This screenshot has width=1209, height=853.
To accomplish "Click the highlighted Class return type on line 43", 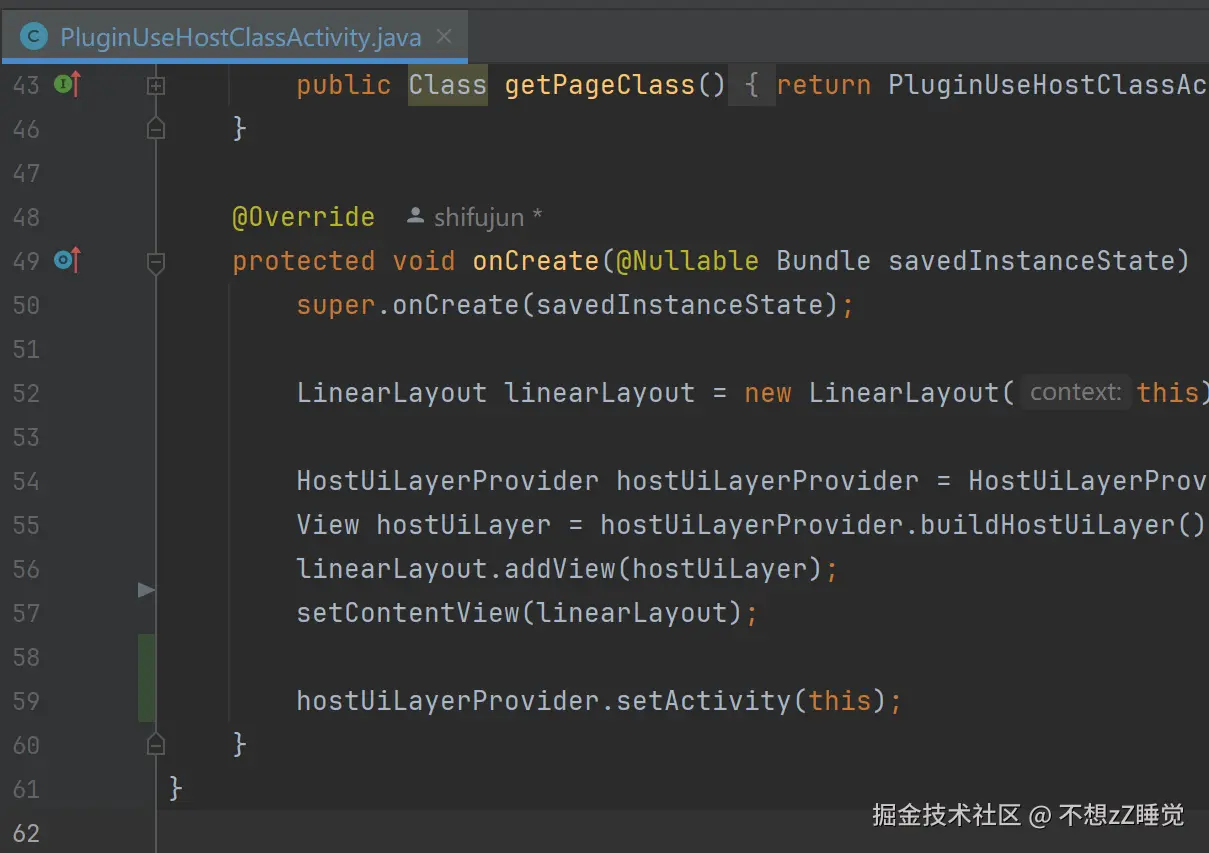I will coord(447,85).
